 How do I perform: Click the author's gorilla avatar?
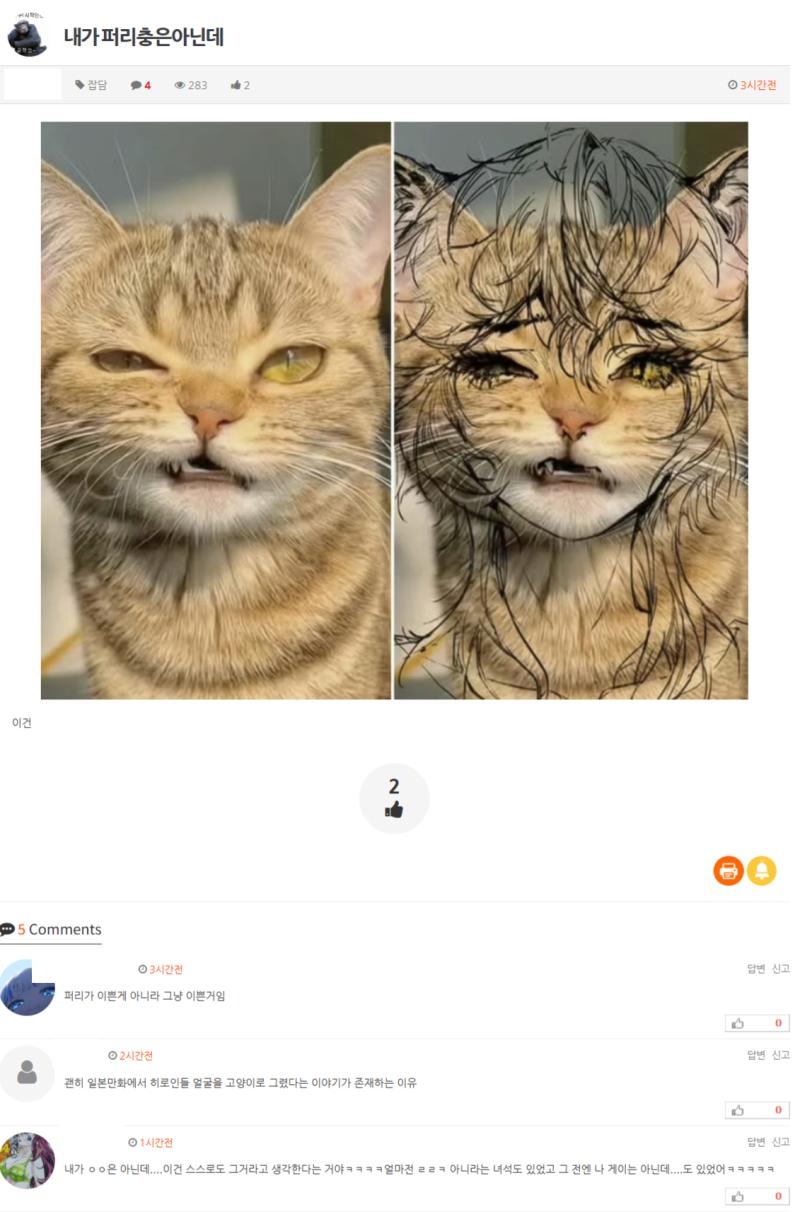click(27, 36)
